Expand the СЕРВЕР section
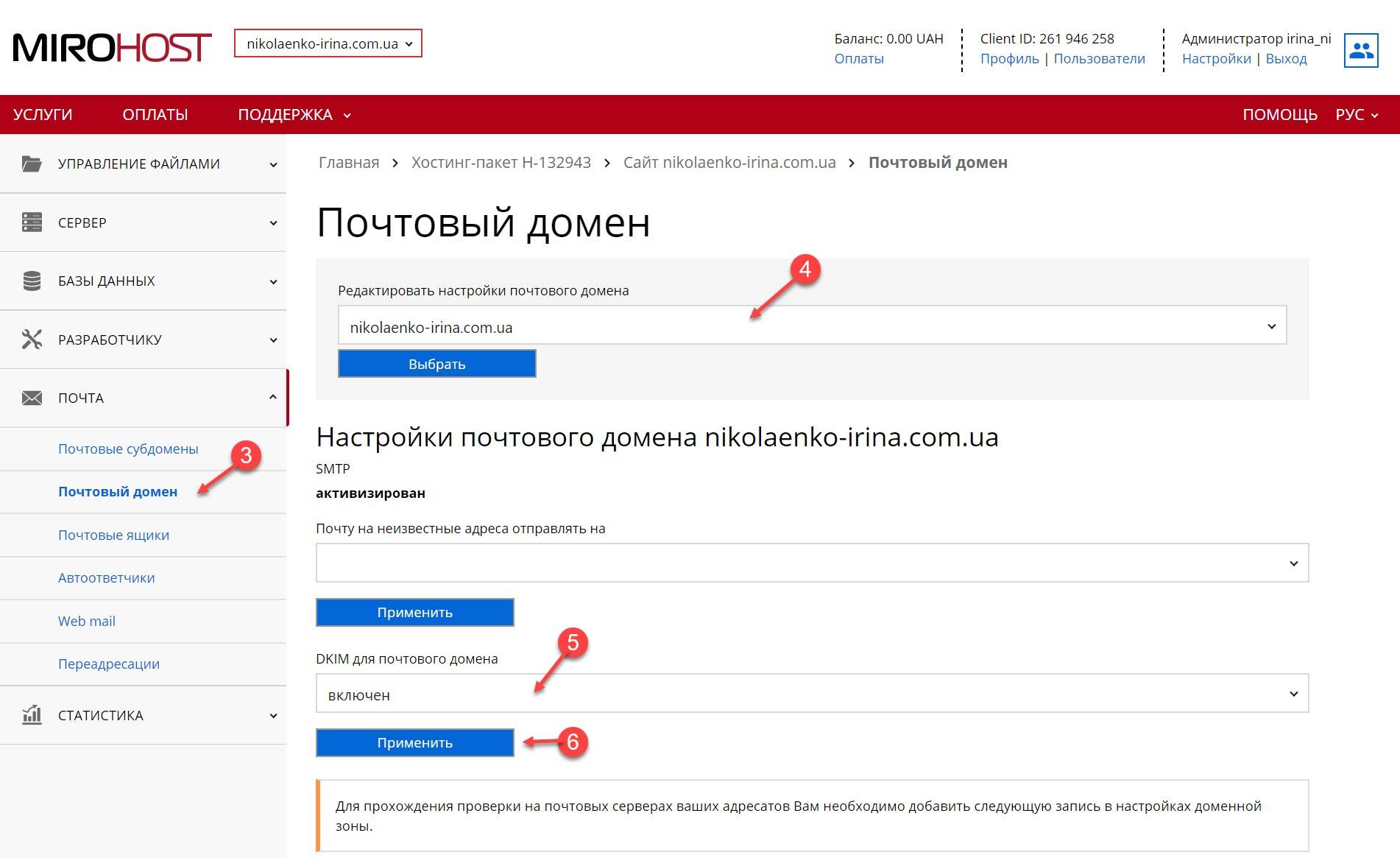1400x858 pixels. coord(144,222)
